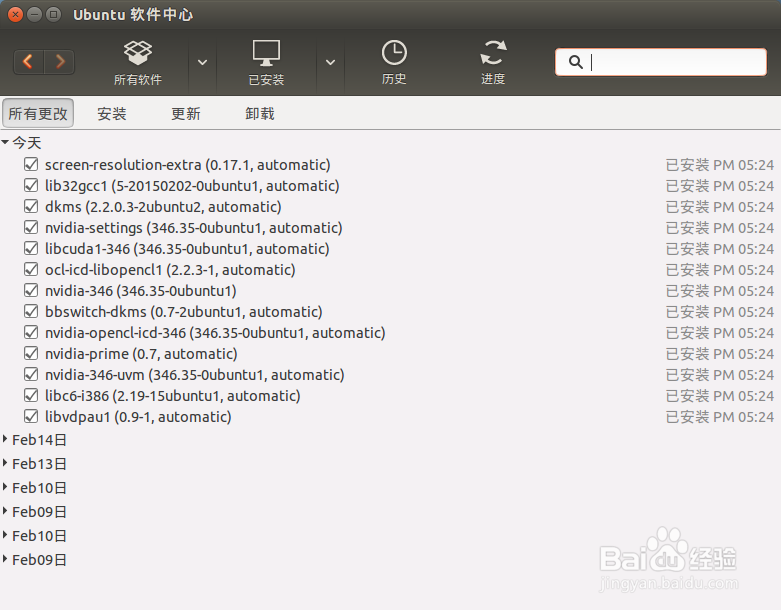Expand the Feb13日 group

click(x=5, y=463)
